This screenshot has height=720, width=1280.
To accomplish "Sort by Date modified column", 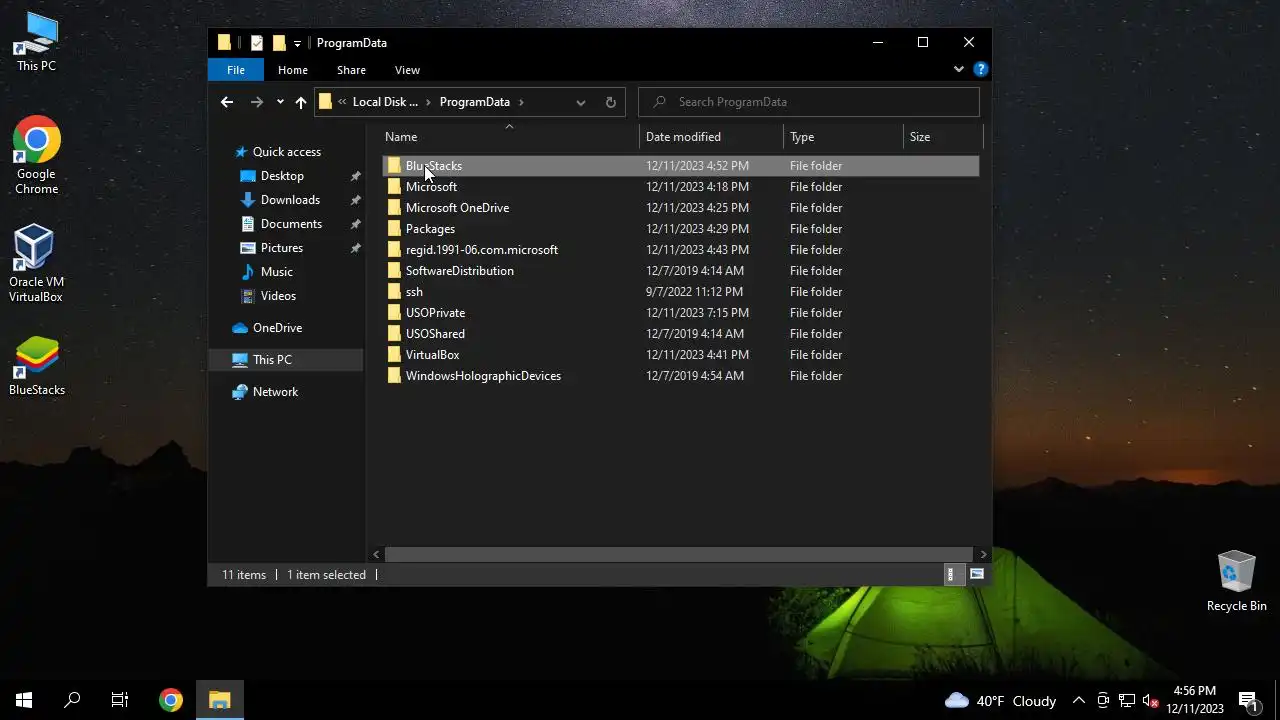I will click(711, 137).
